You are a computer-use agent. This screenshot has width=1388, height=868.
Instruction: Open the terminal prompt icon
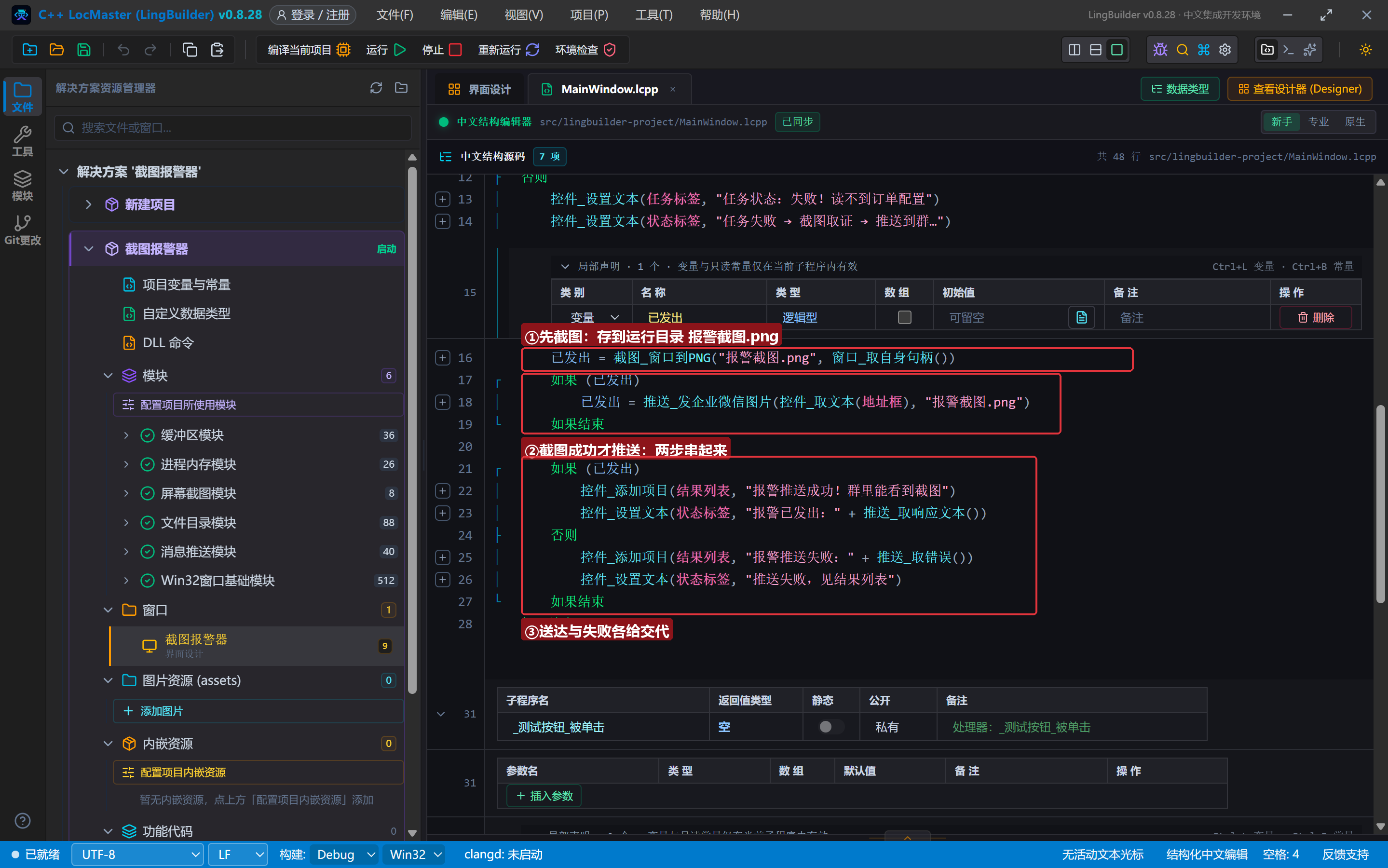point(1288,50)
